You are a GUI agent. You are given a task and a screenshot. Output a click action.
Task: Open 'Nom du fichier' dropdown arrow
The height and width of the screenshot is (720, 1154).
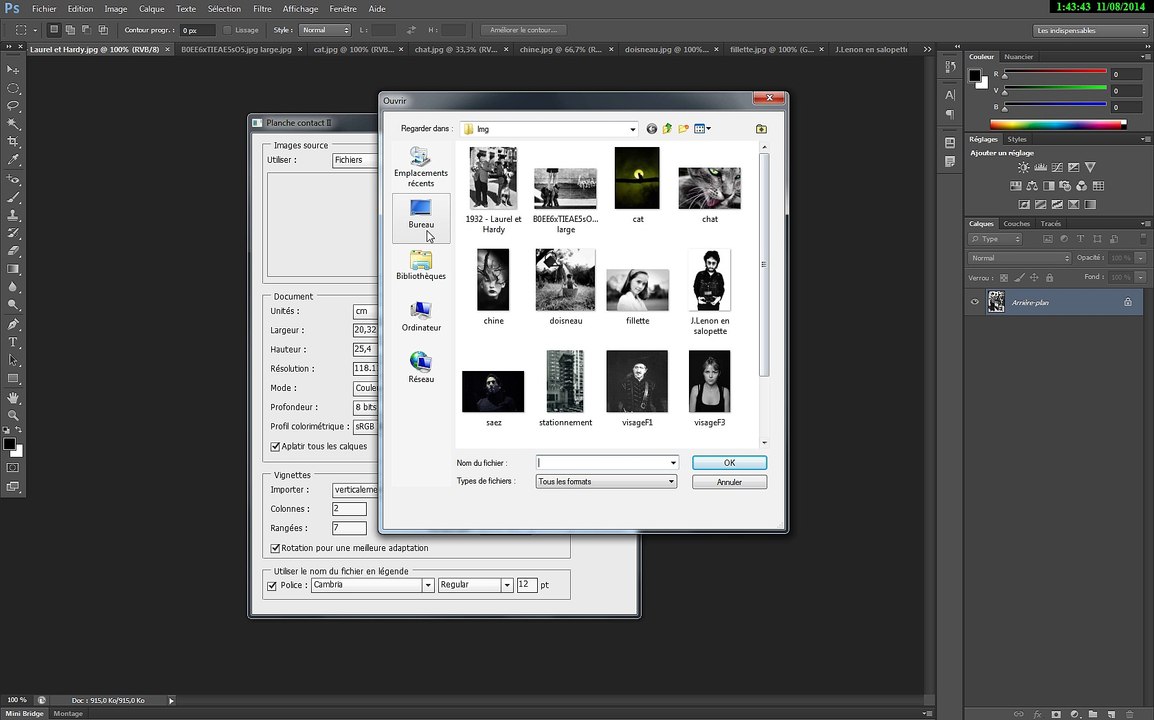(673, 463)
